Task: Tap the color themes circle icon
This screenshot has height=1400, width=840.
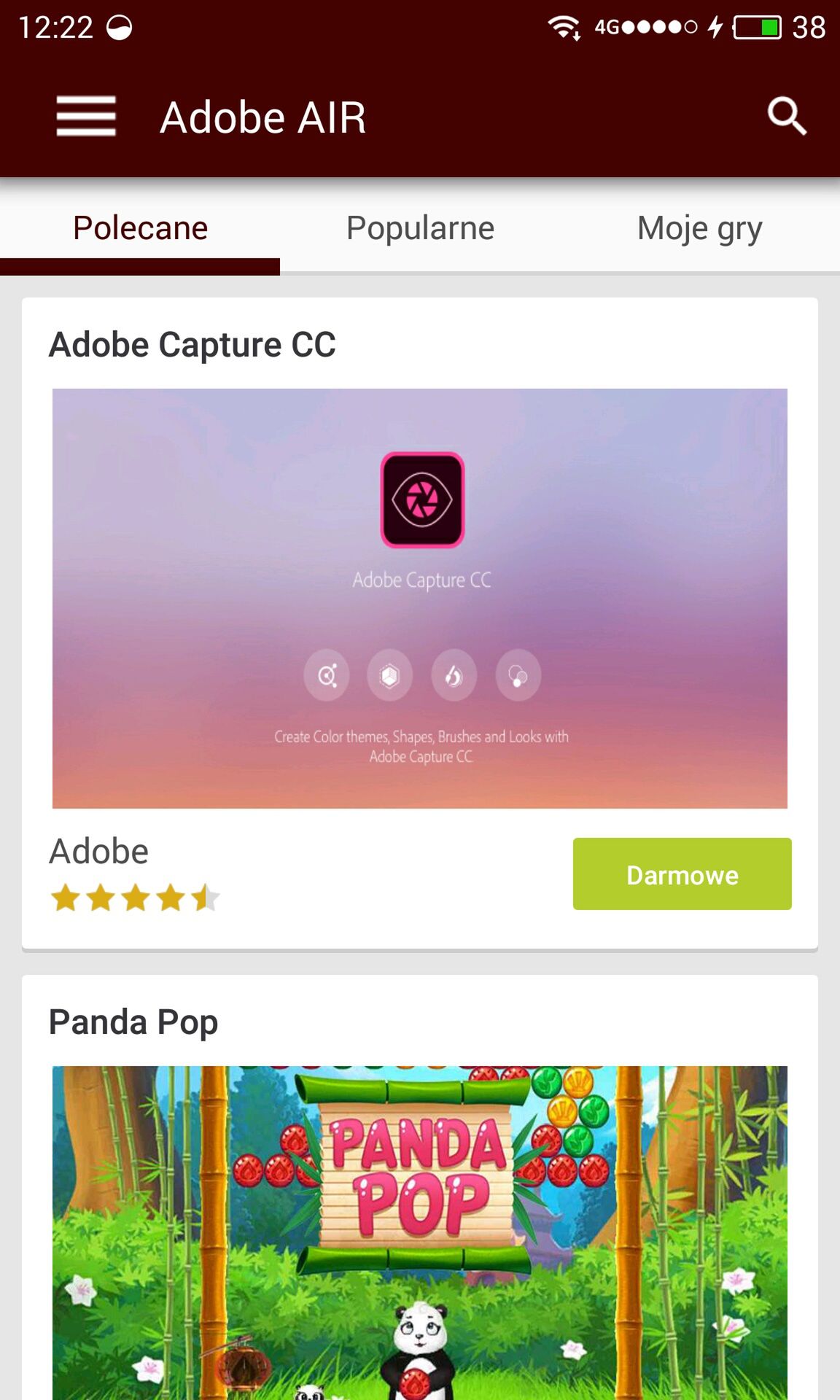Action: click(327, 675)
